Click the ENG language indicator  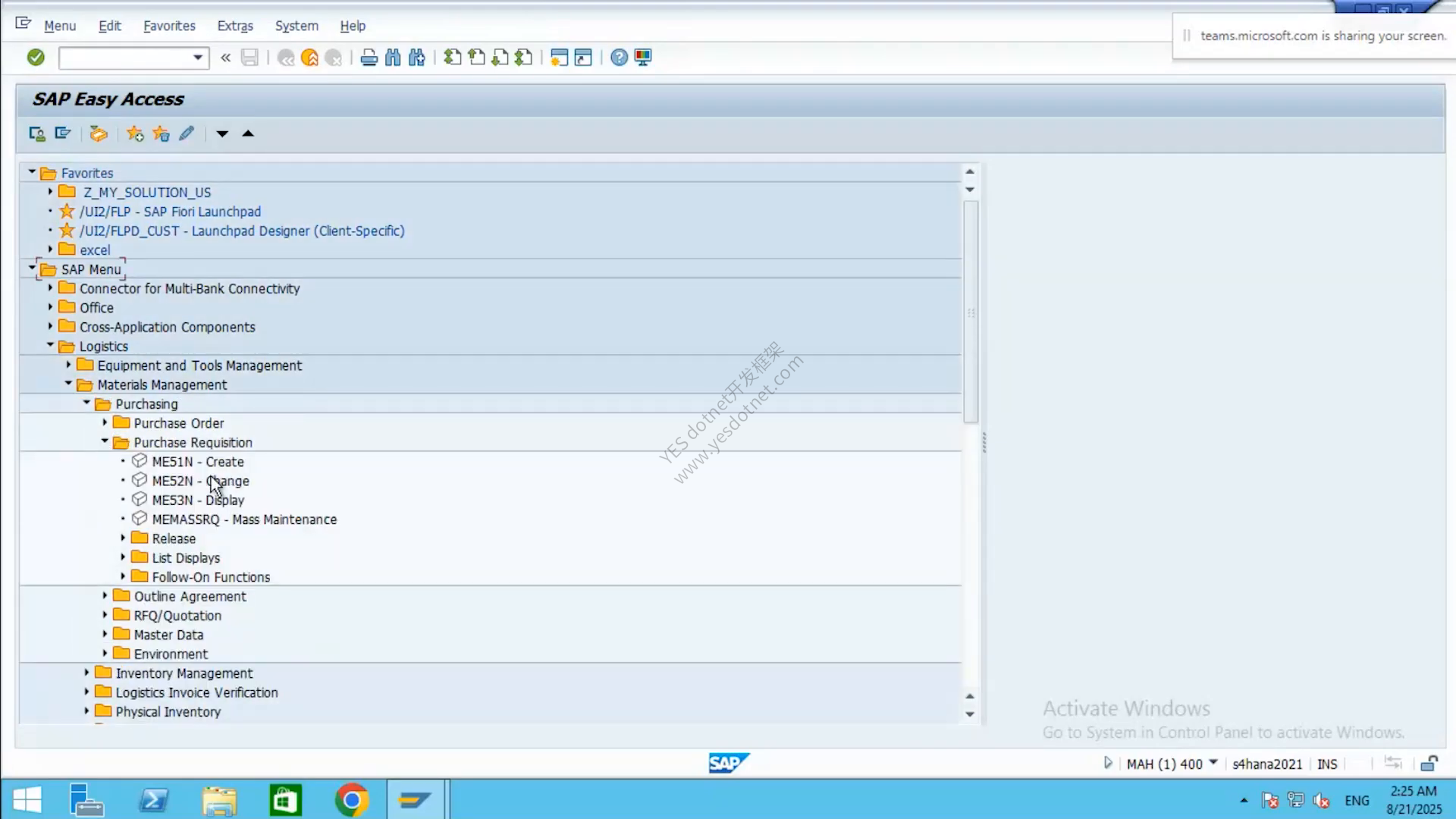(1357, 800)
